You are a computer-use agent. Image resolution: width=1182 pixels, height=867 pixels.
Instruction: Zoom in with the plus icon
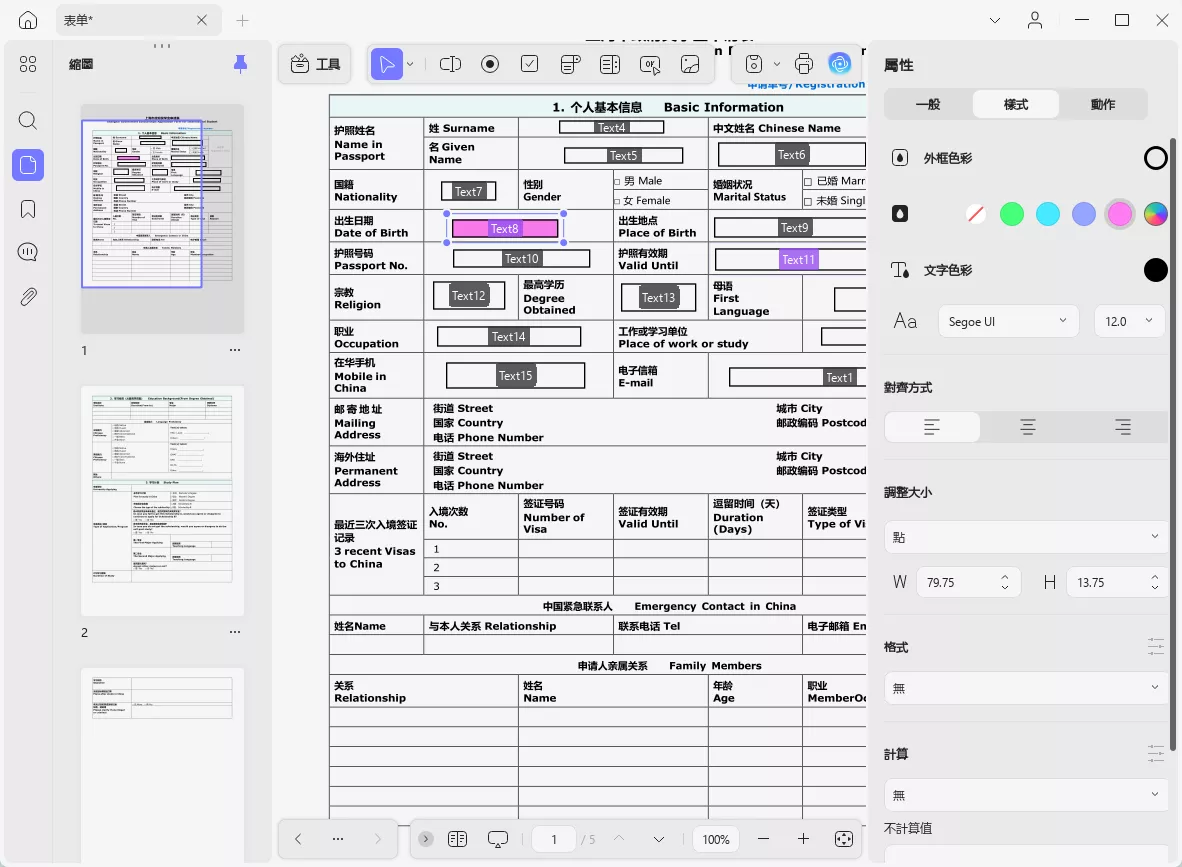804,838
